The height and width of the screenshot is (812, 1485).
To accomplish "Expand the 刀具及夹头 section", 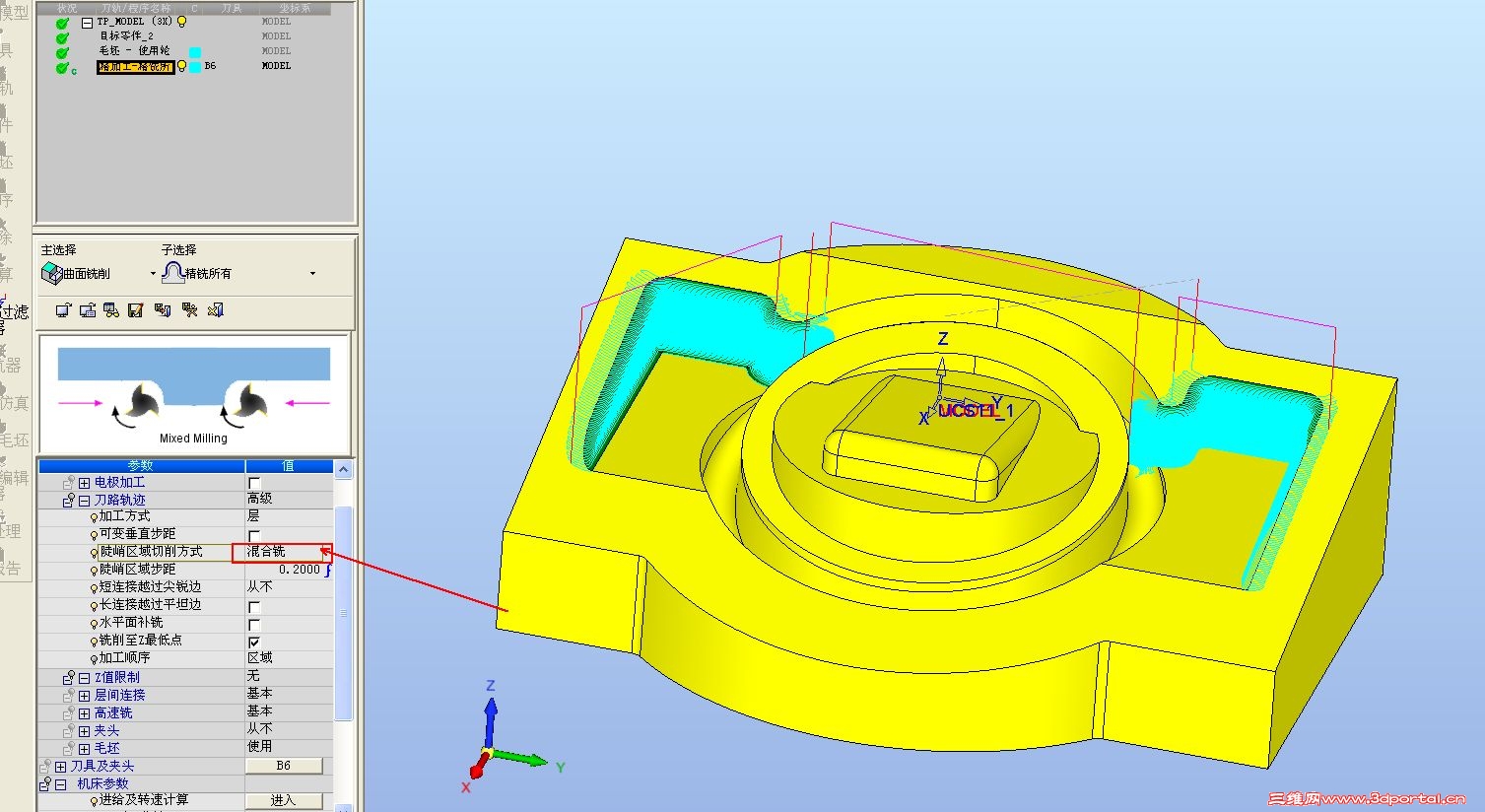I will [61, 767].
